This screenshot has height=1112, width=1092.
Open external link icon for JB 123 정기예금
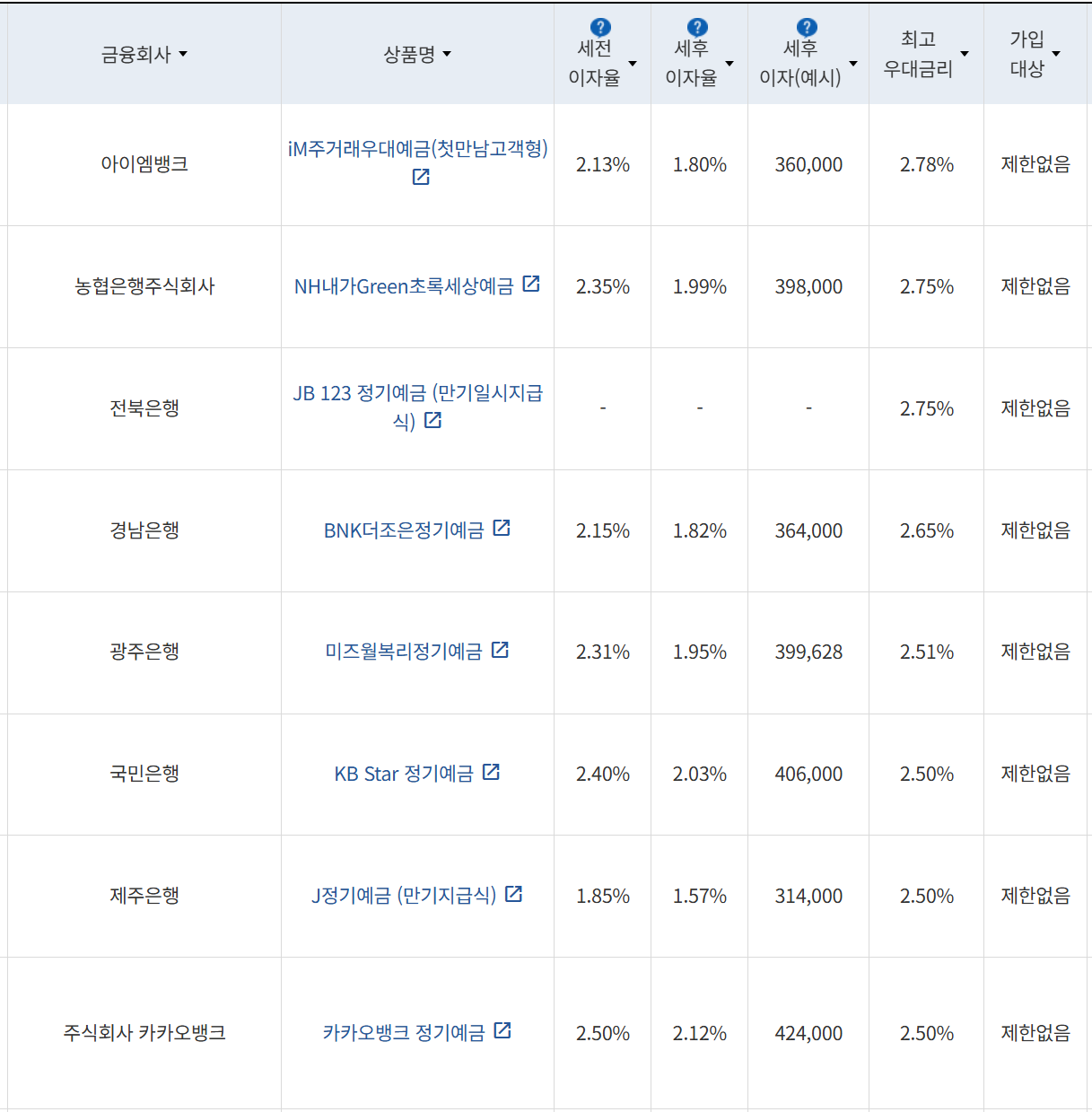[x=433, y=419]
